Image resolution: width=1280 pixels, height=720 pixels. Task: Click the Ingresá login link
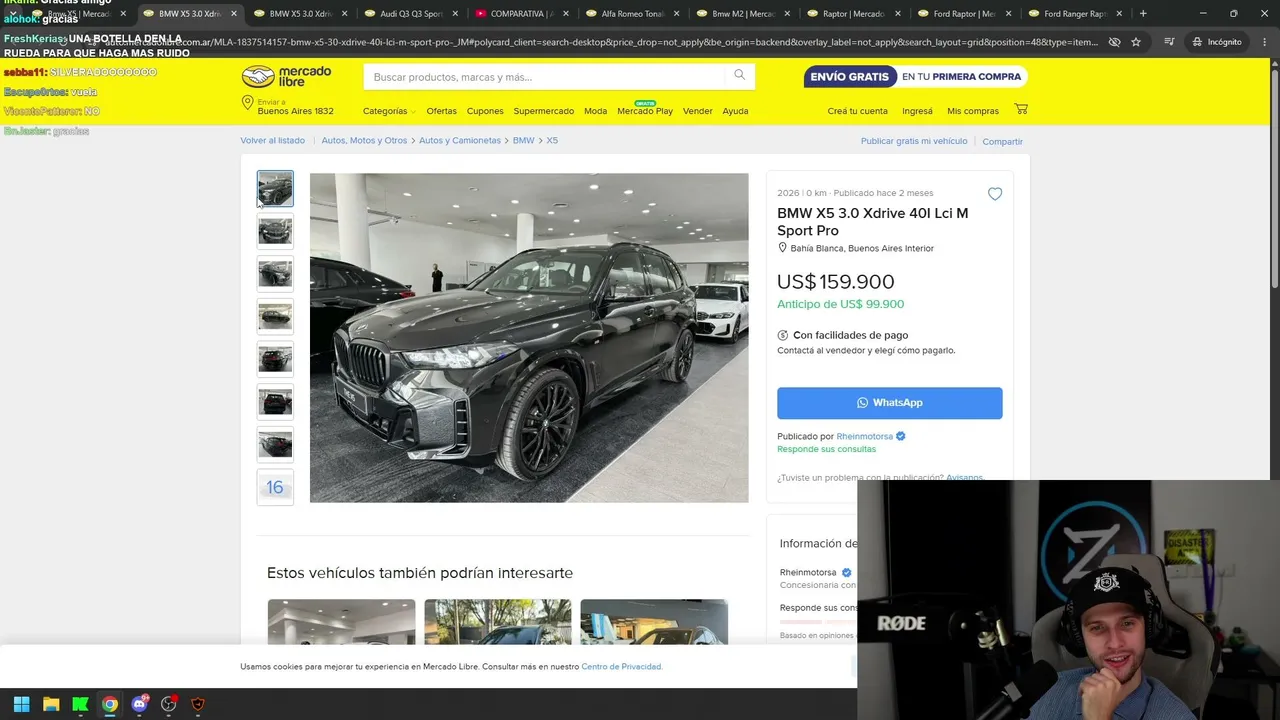pyautogui.click(x=917, y=111)
